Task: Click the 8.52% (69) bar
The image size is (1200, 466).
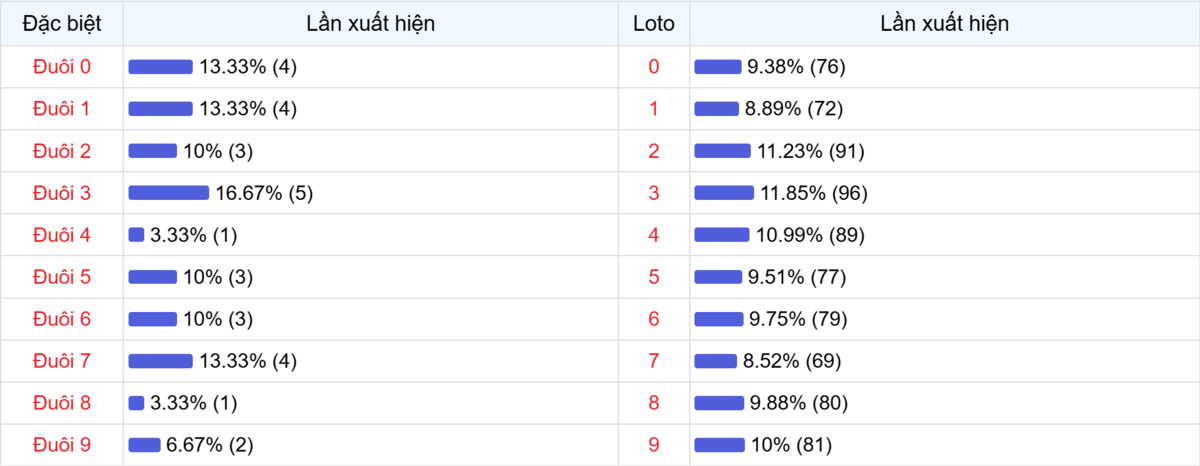Action: pyautogui.click(x=715, y=361)
